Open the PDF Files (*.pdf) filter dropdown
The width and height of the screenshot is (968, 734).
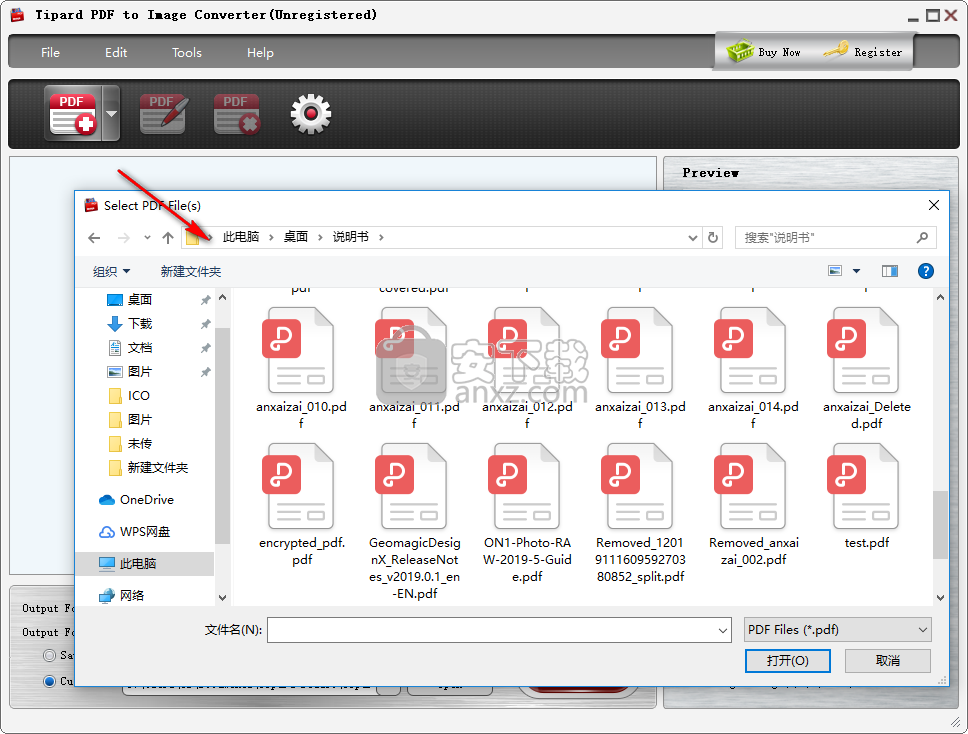pos(837,630)
